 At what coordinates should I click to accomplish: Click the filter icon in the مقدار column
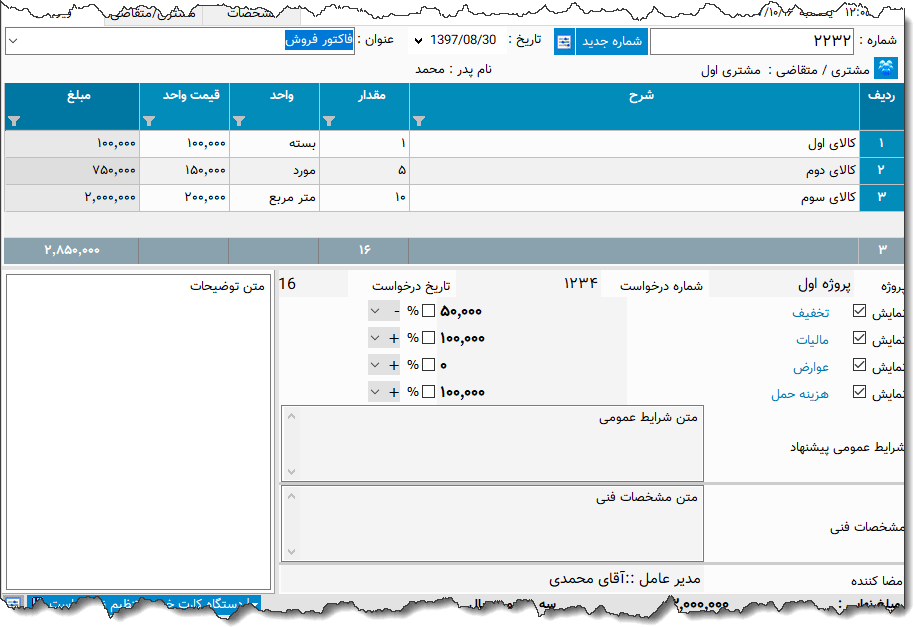pos(333,120)
